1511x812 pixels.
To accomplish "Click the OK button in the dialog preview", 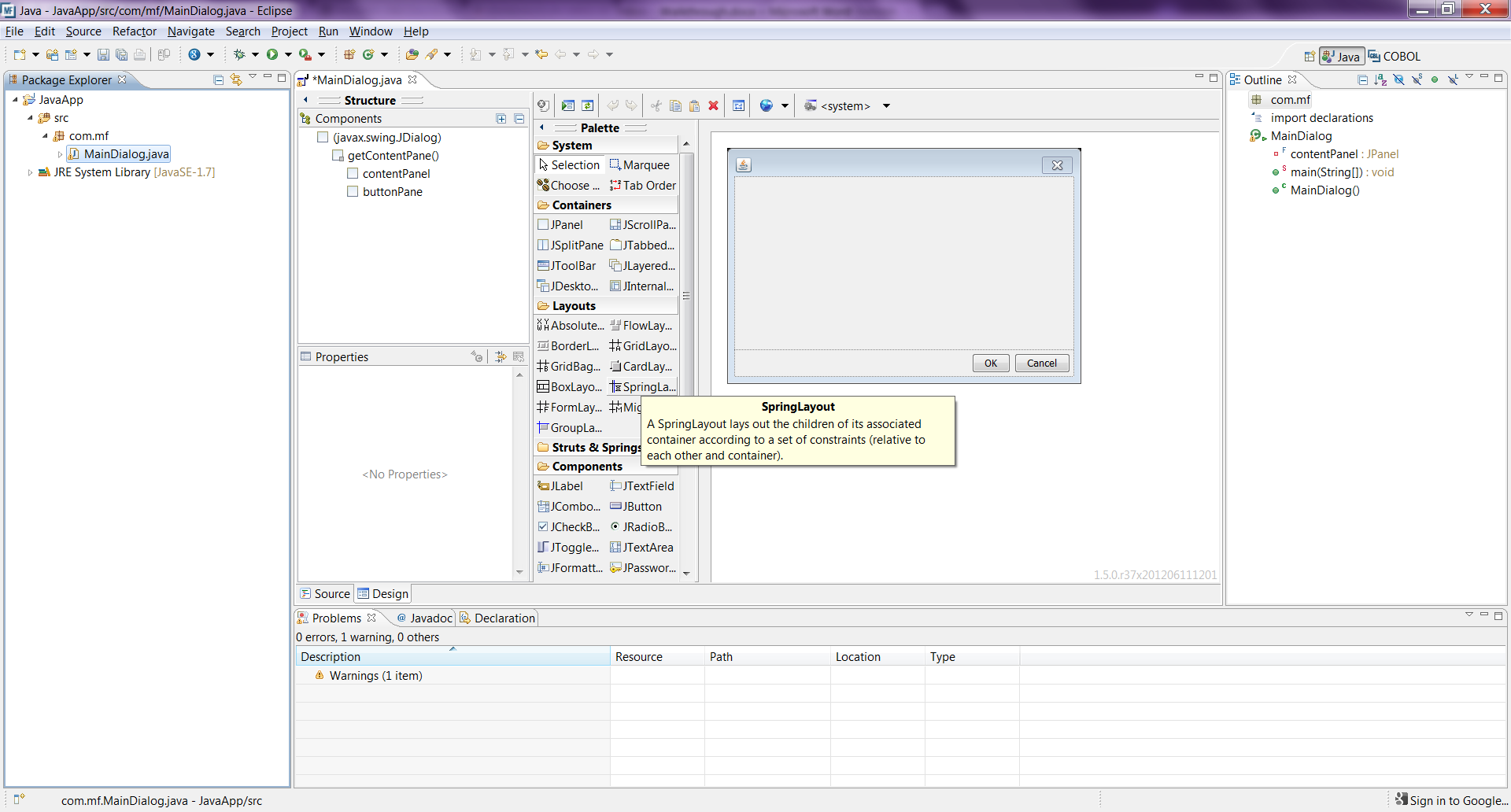I will (x=990, y=364).
